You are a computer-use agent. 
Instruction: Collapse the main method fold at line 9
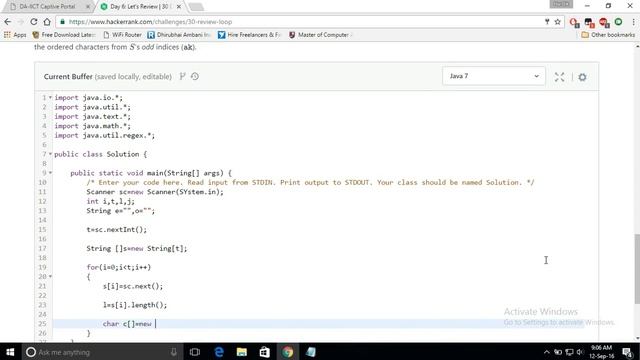50,173
